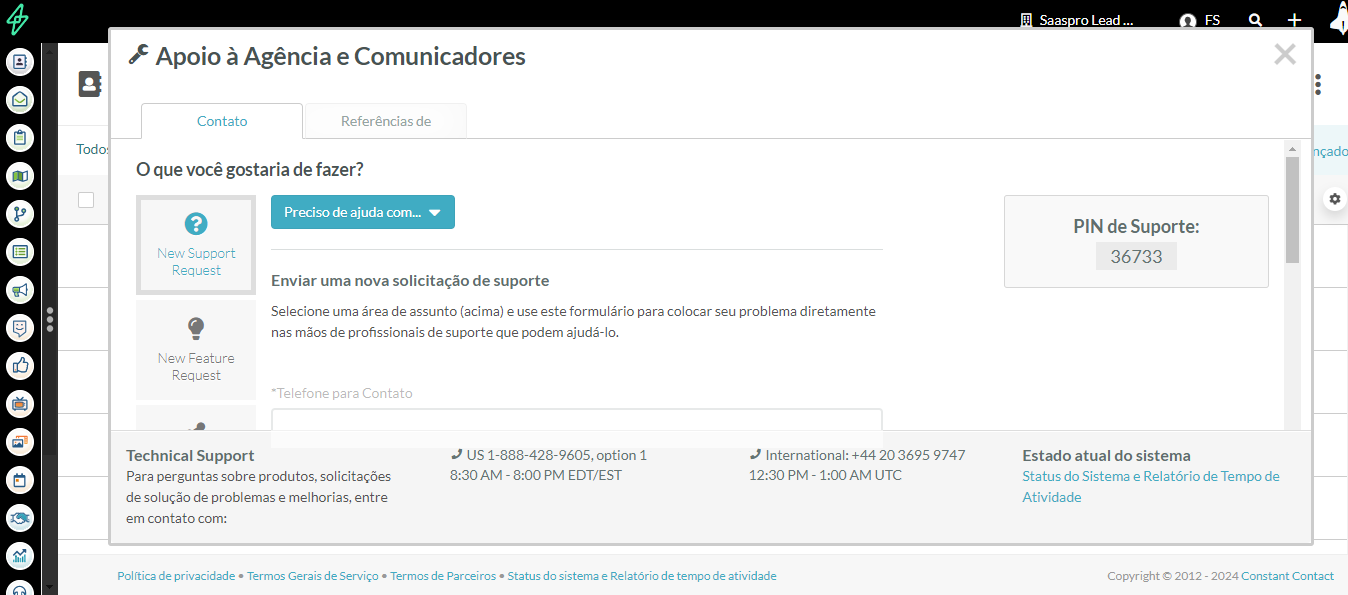The image size is (1348, 595).
Task: Choose the New Feature Request option
Action: 196,349
